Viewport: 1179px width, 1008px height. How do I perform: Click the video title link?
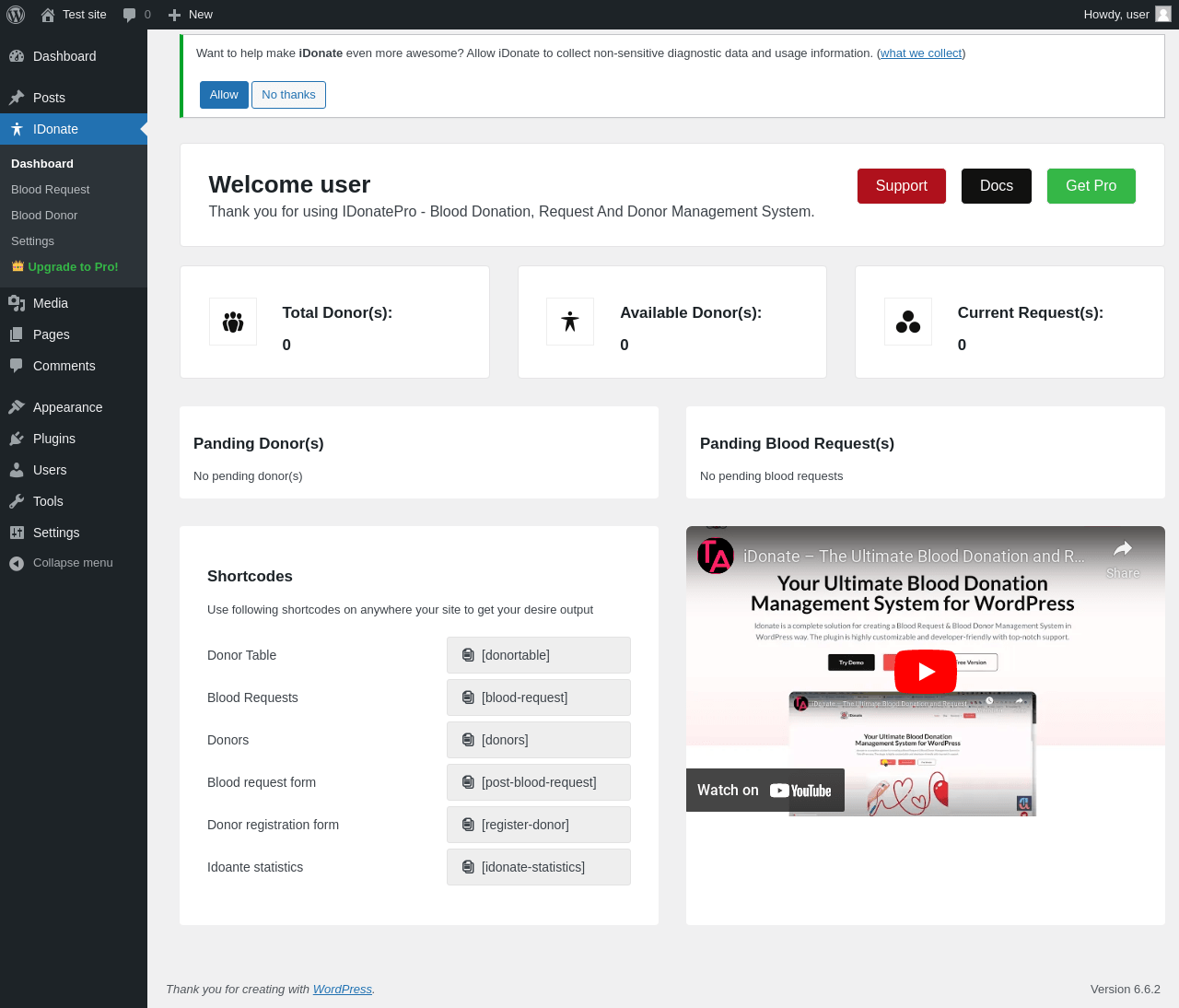click(x=915, y=557)
